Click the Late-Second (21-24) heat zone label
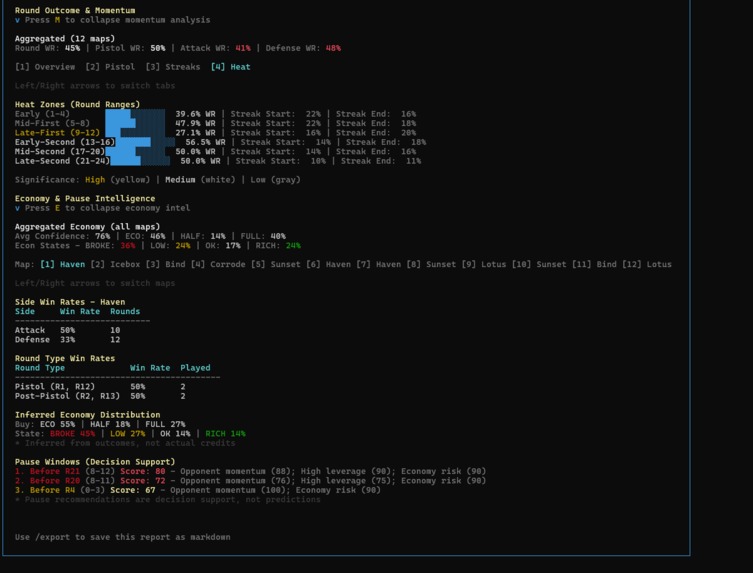Image resolution: width=753 pixels, height=573 pixels. (x=62, y=161)
